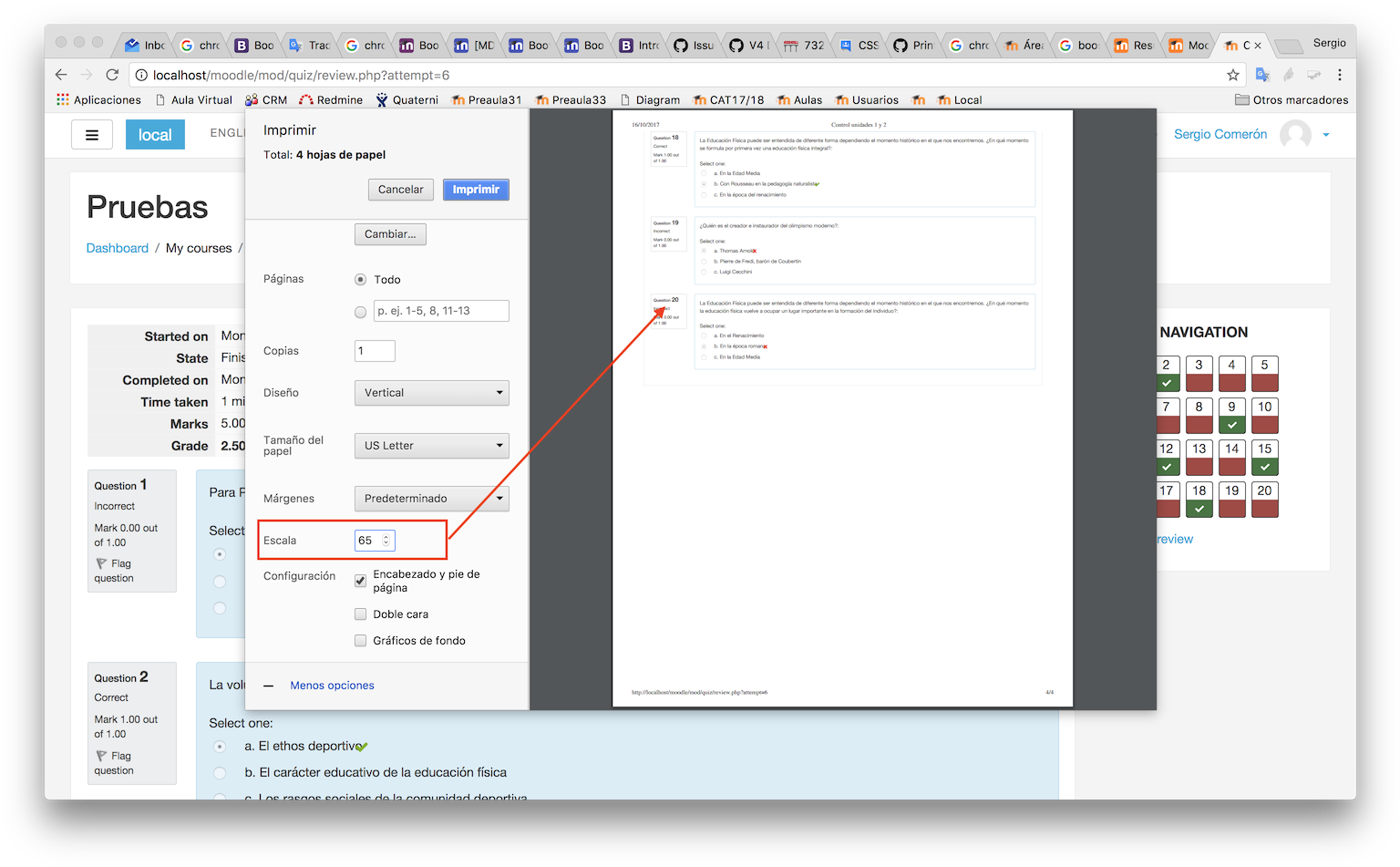Close the active browser tab

click(x=1258, y=46)
